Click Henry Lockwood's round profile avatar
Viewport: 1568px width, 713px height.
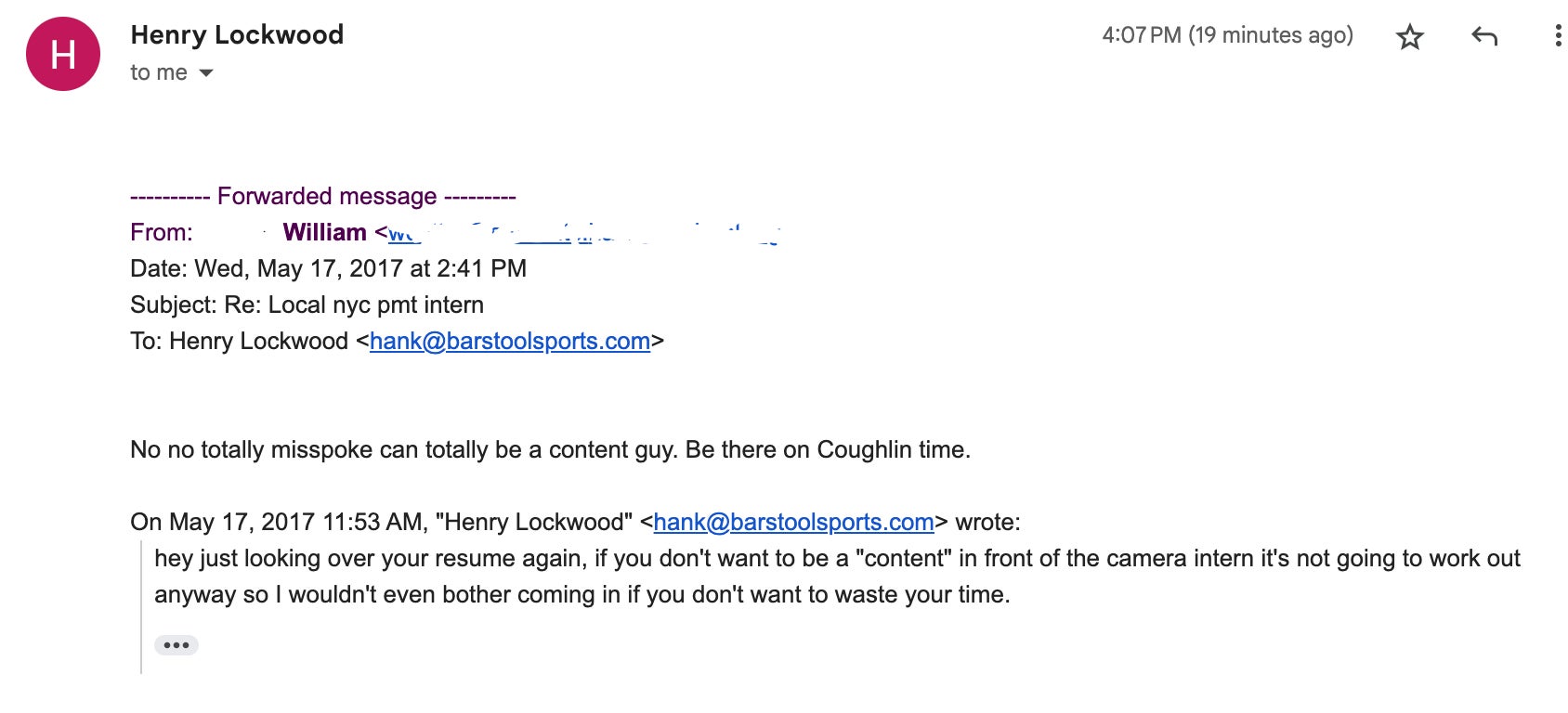63,54
